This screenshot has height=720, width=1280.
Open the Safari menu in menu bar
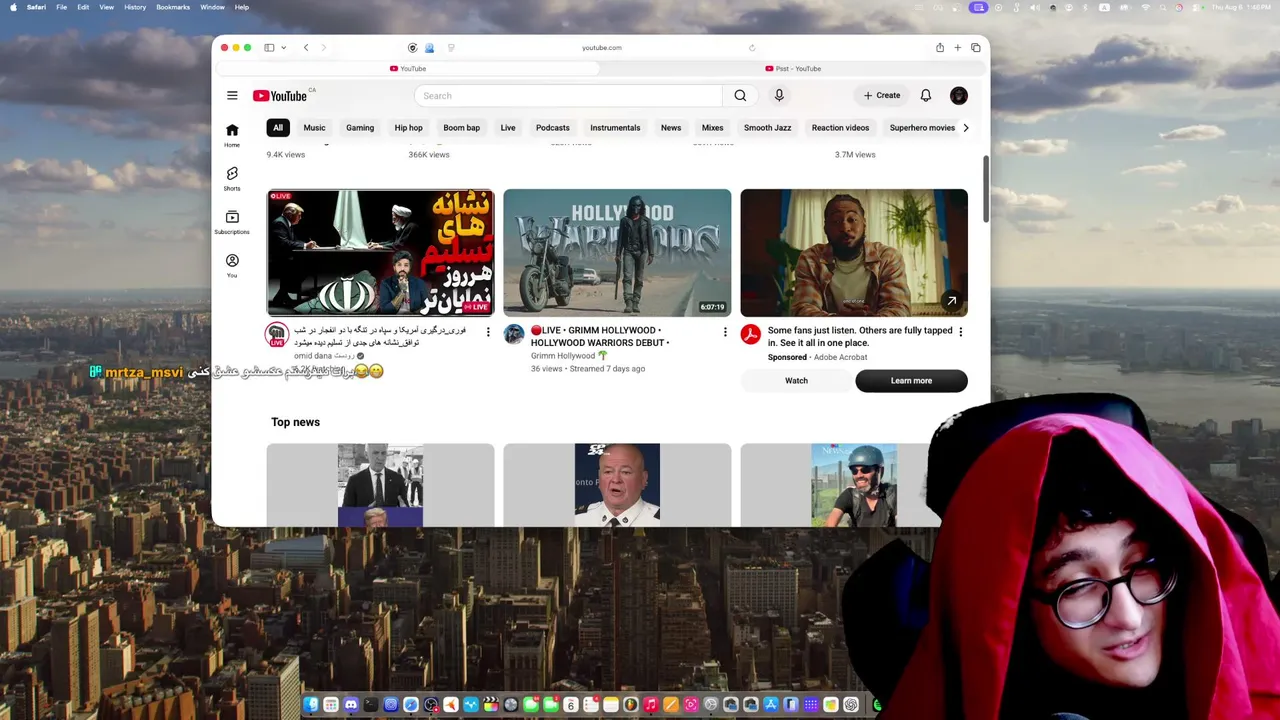pyautogui.click(x=36, y=7)
